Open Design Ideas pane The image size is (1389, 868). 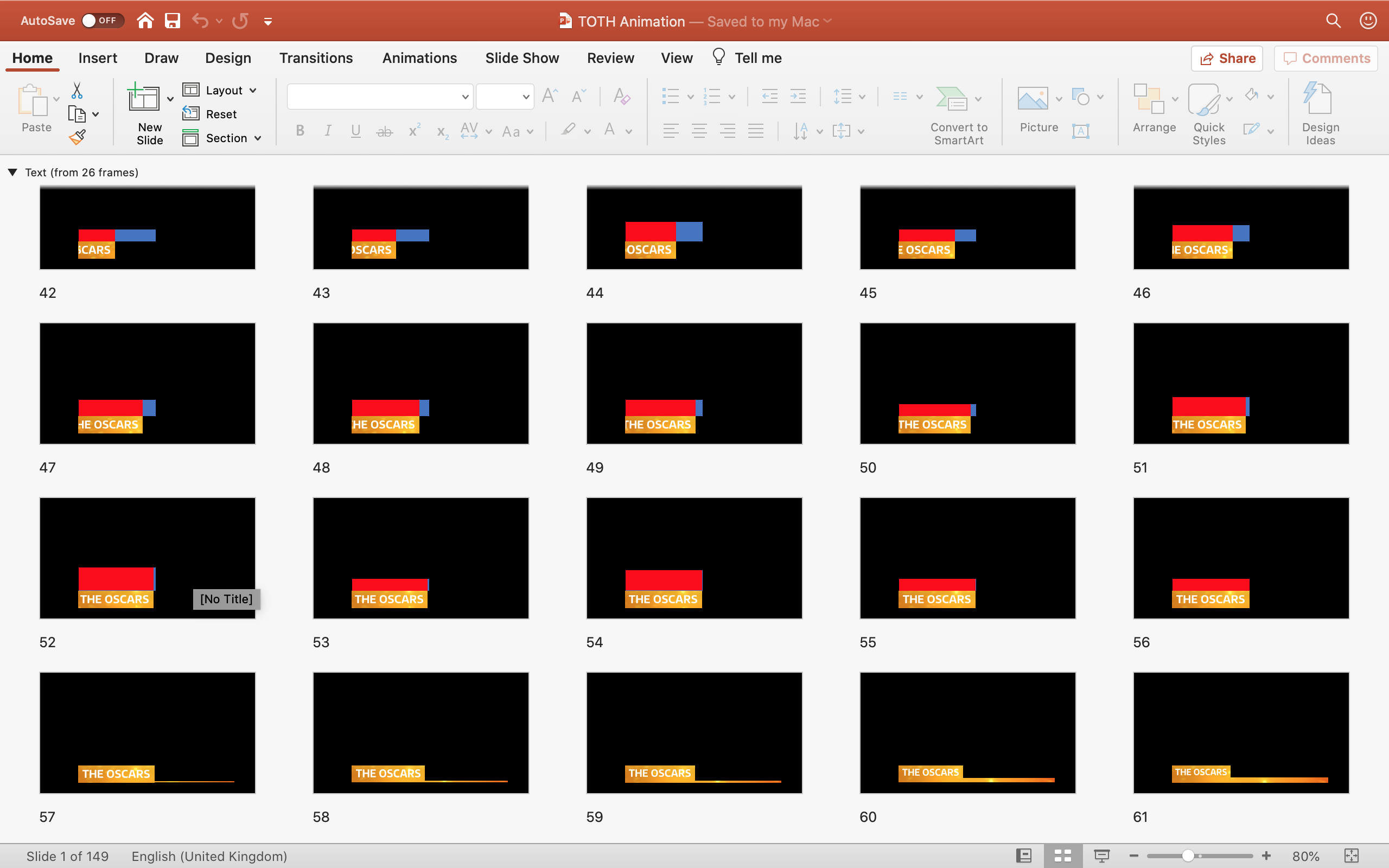point(1320,114)
